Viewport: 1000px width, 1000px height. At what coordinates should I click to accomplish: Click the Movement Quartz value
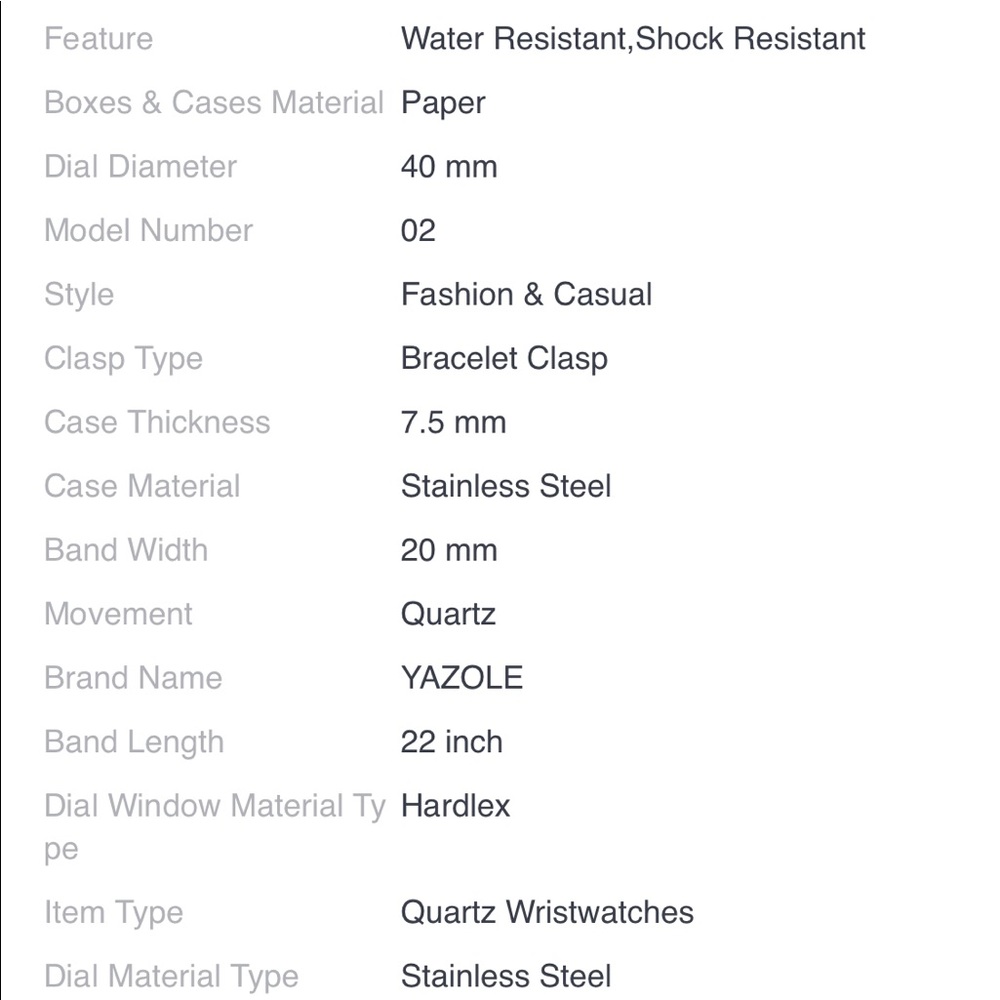click(x=448, y=615)
